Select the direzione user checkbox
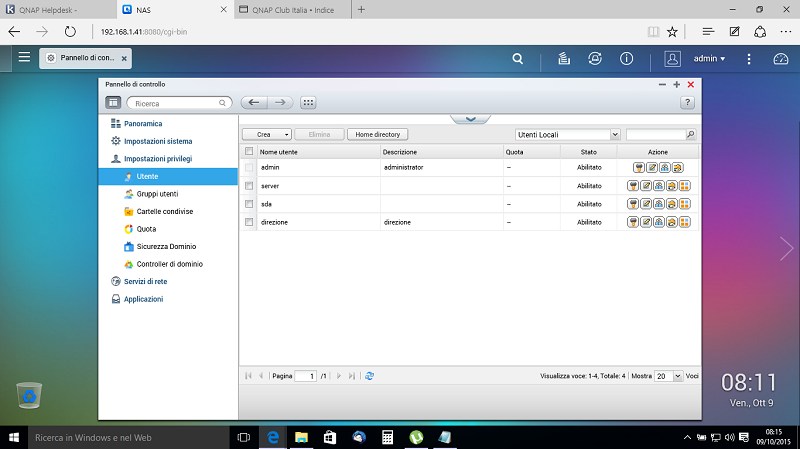800x449 pixels. click(249, 222)
